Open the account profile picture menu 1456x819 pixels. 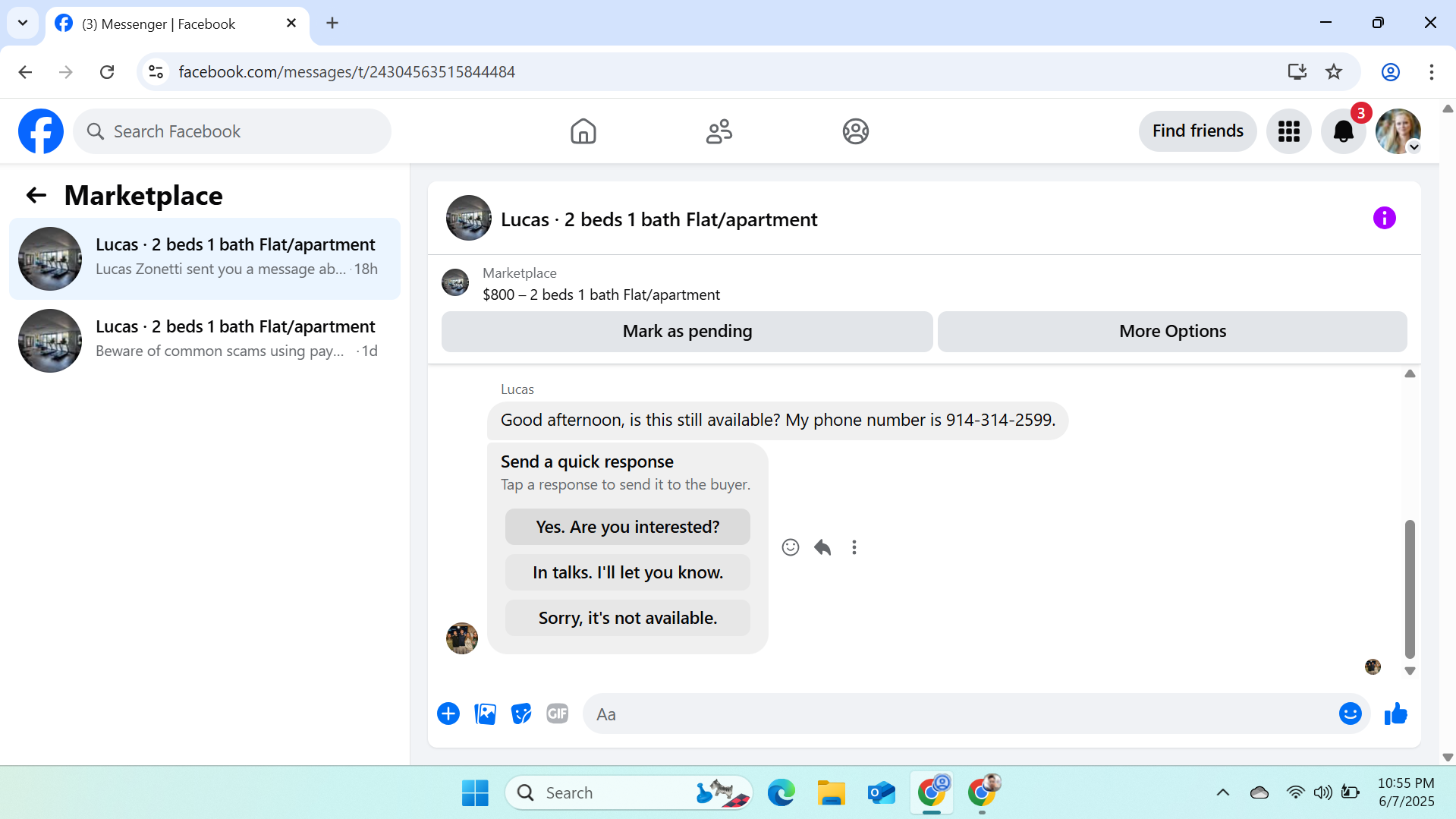click(1398, 131)
